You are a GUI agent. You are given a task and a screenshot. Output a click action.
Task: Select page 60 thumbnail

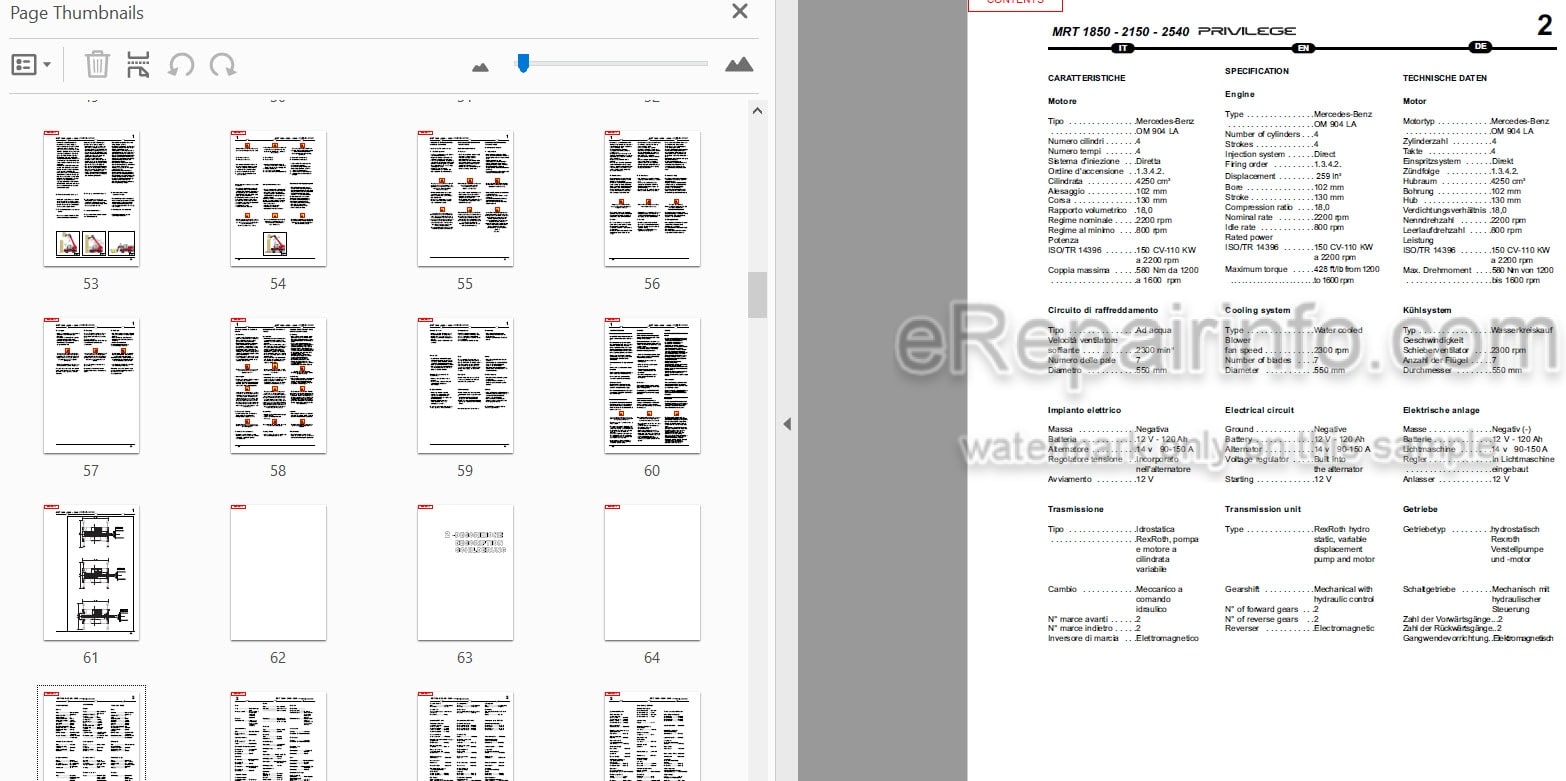coord(652,385)
